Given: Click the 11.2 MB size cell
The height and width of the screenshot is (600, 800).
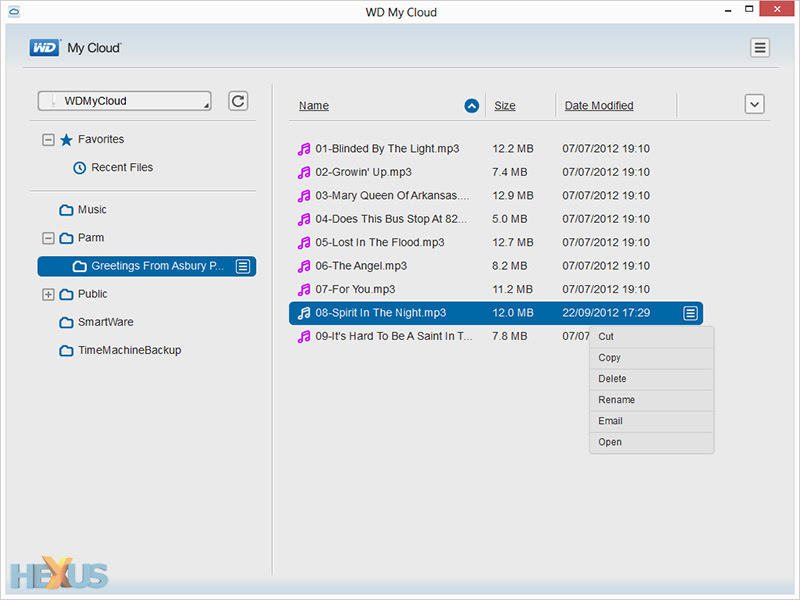Looking at the screenshot, I should tap(512, 290).
